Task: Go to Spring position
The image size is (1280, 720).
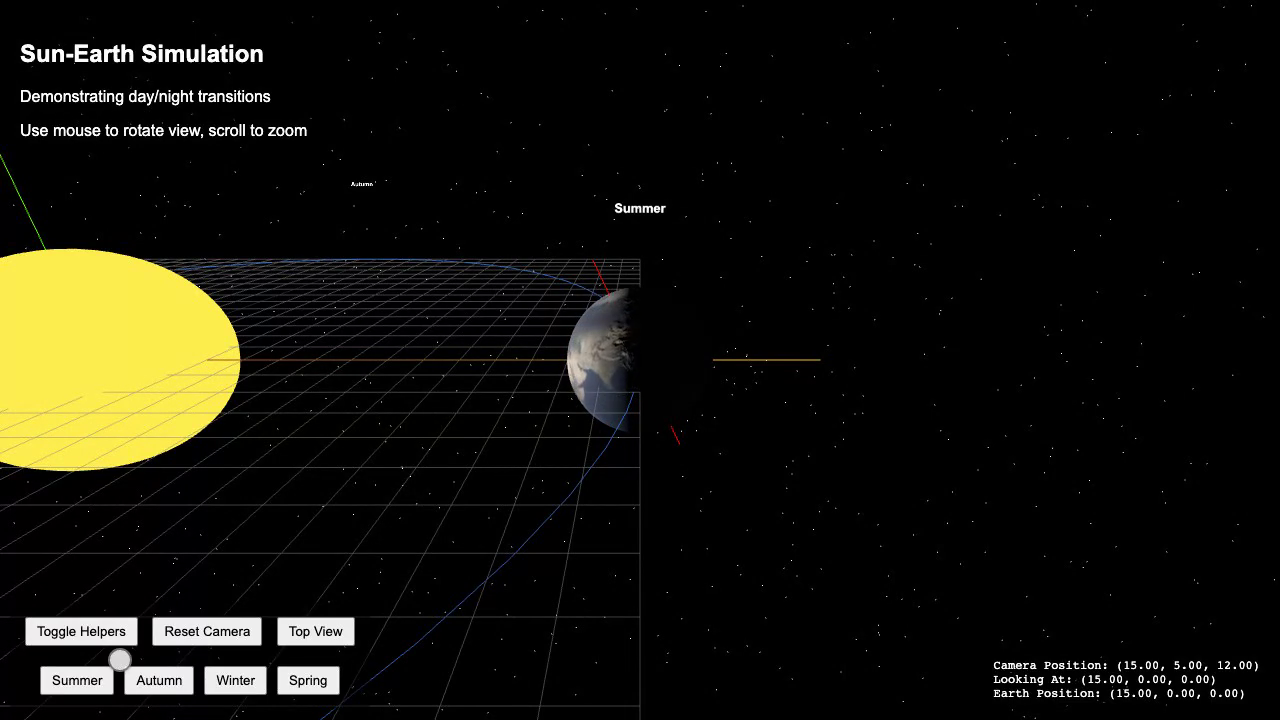Action: (308, 680)
